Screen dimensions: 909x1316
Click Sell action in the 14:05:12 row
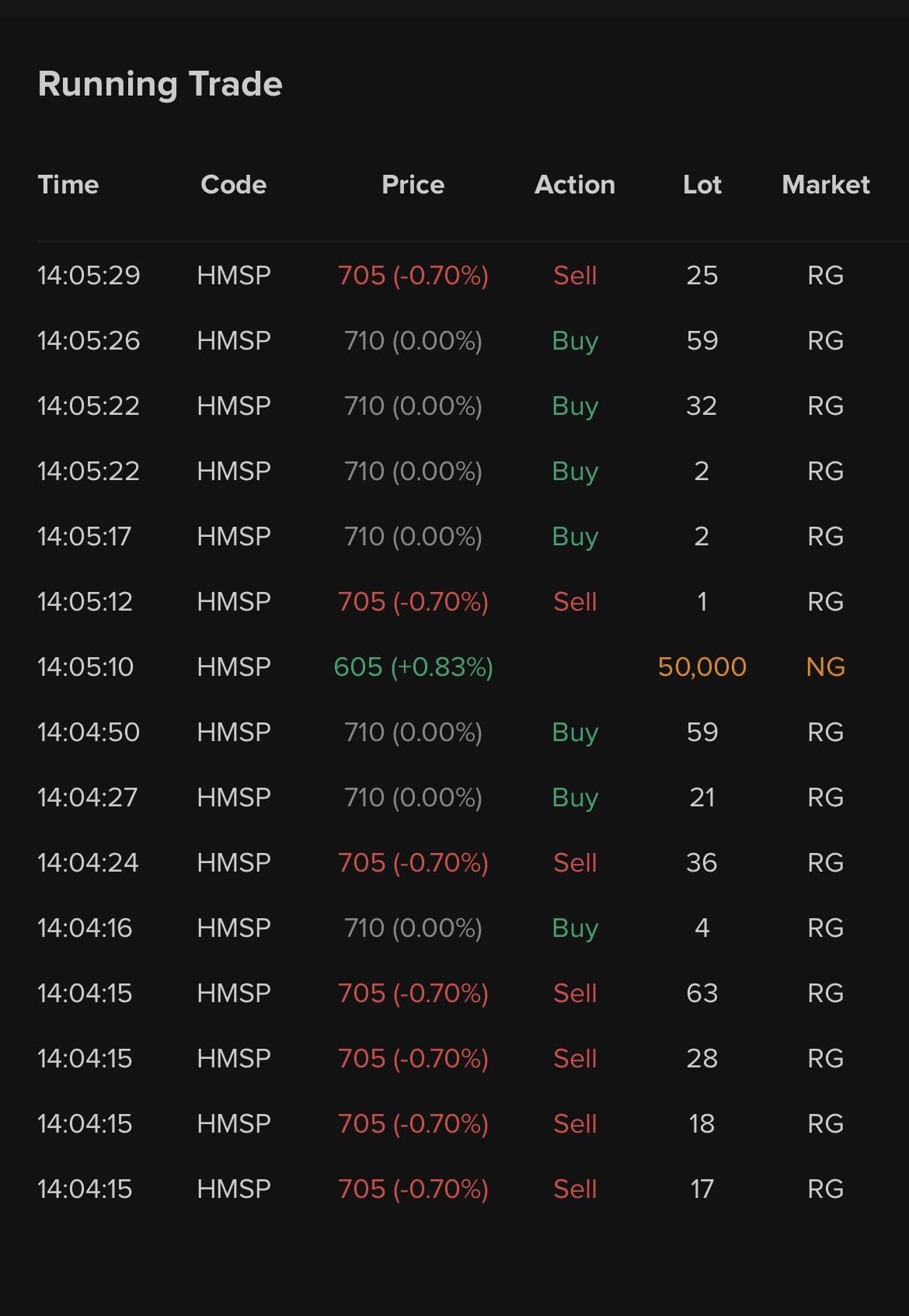pos(575,601)
